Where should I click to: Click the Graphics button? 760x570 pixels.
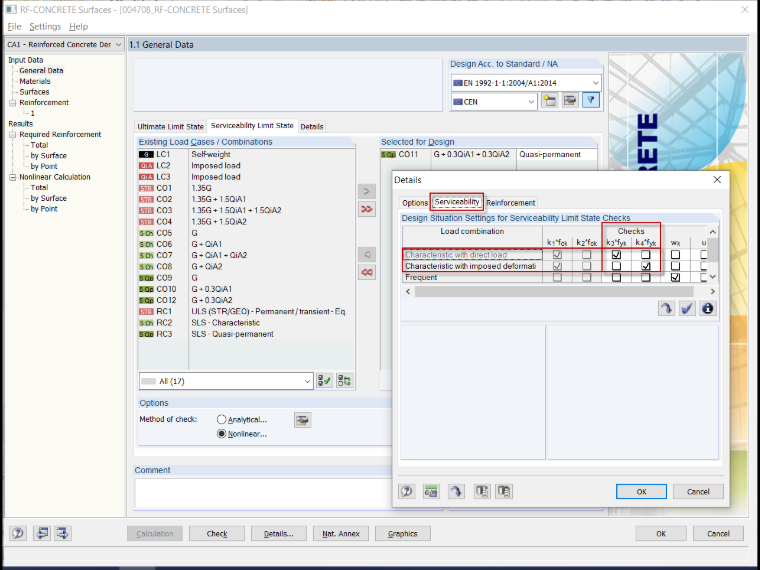pyautogui.click(x=403, y=534)
